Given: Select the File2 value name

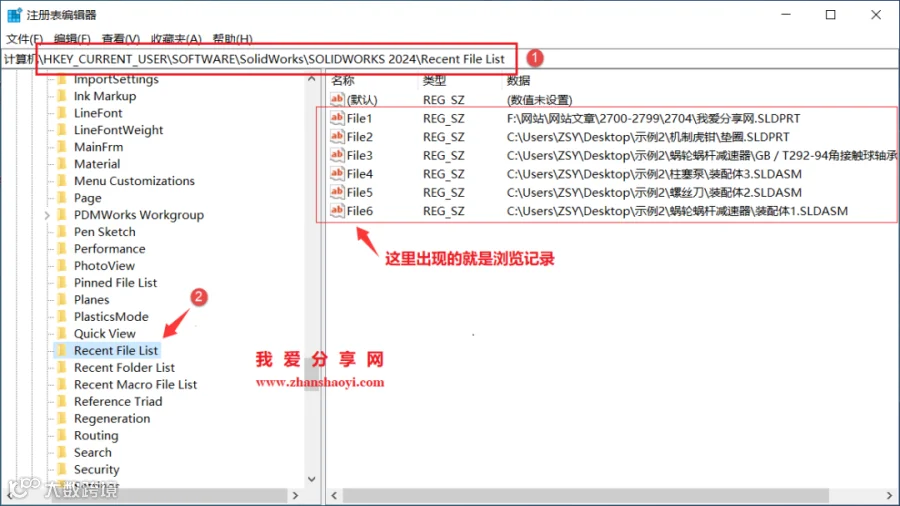Looking at the screenshot, I should click(359, 137).
